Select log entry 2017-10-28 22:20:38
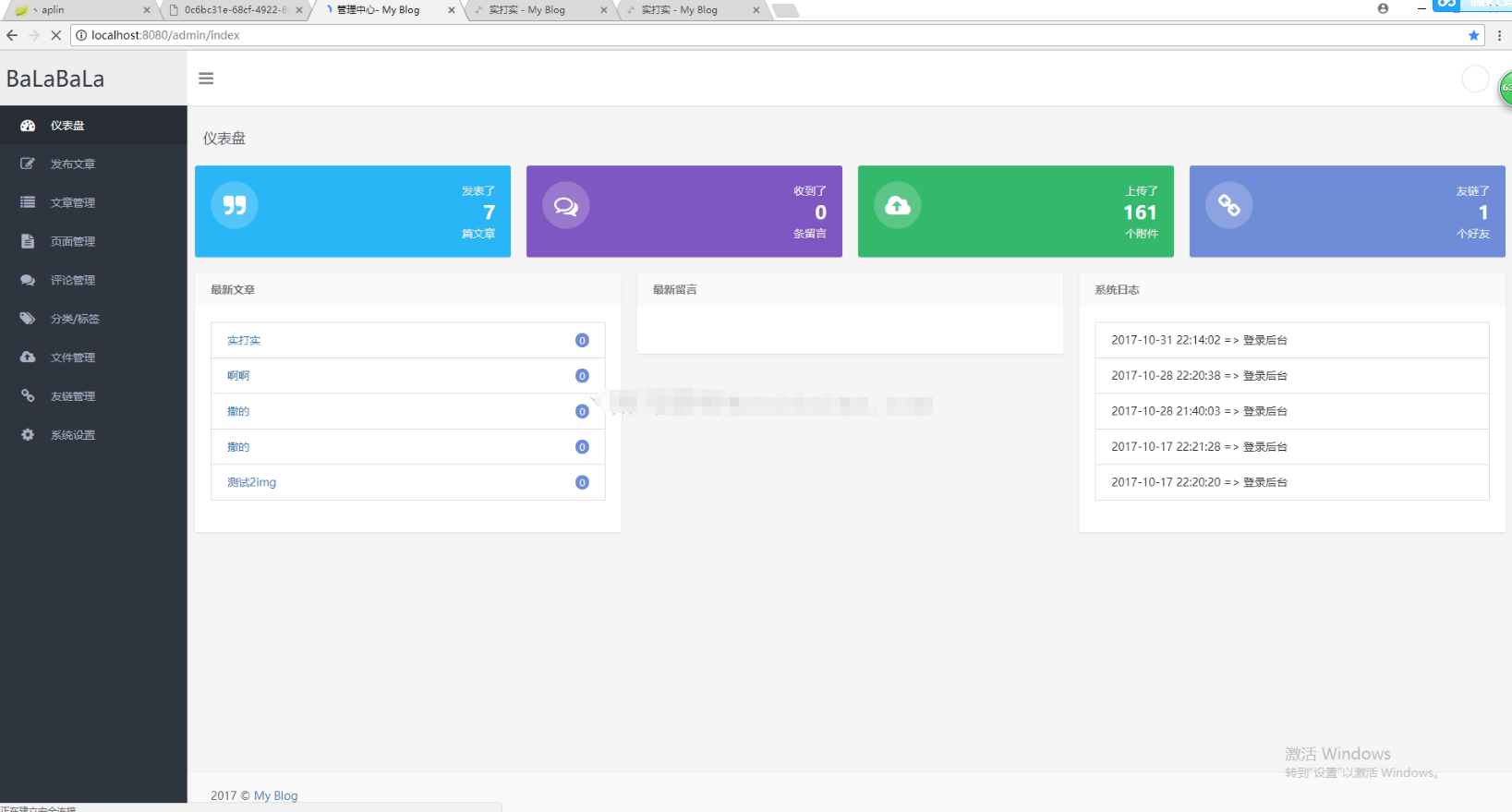1512x812 pixels. coord(1292,375)
